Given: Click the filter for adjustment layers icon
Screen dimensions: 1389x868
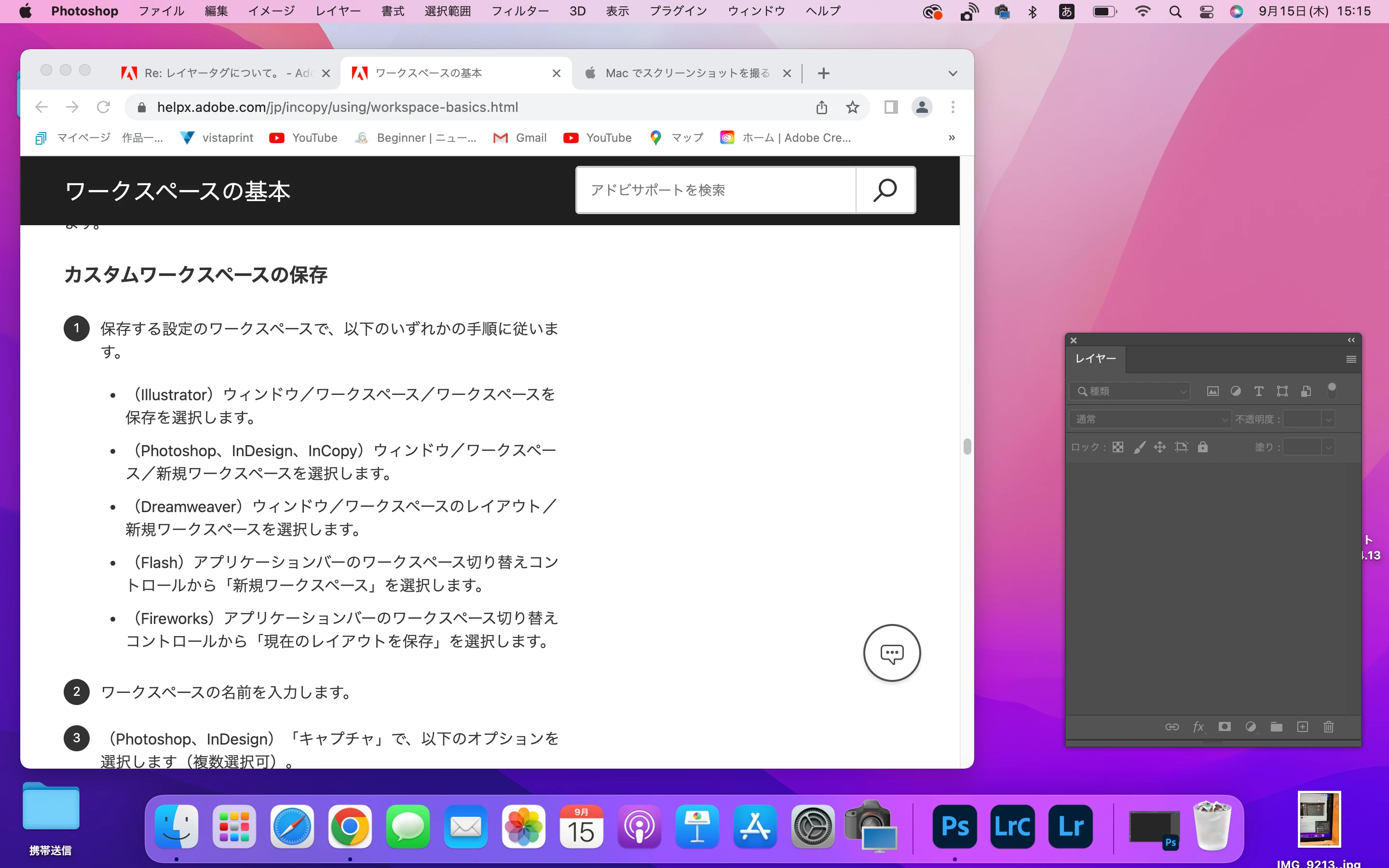Looking at the screenshot, I should click(1236, 391).
